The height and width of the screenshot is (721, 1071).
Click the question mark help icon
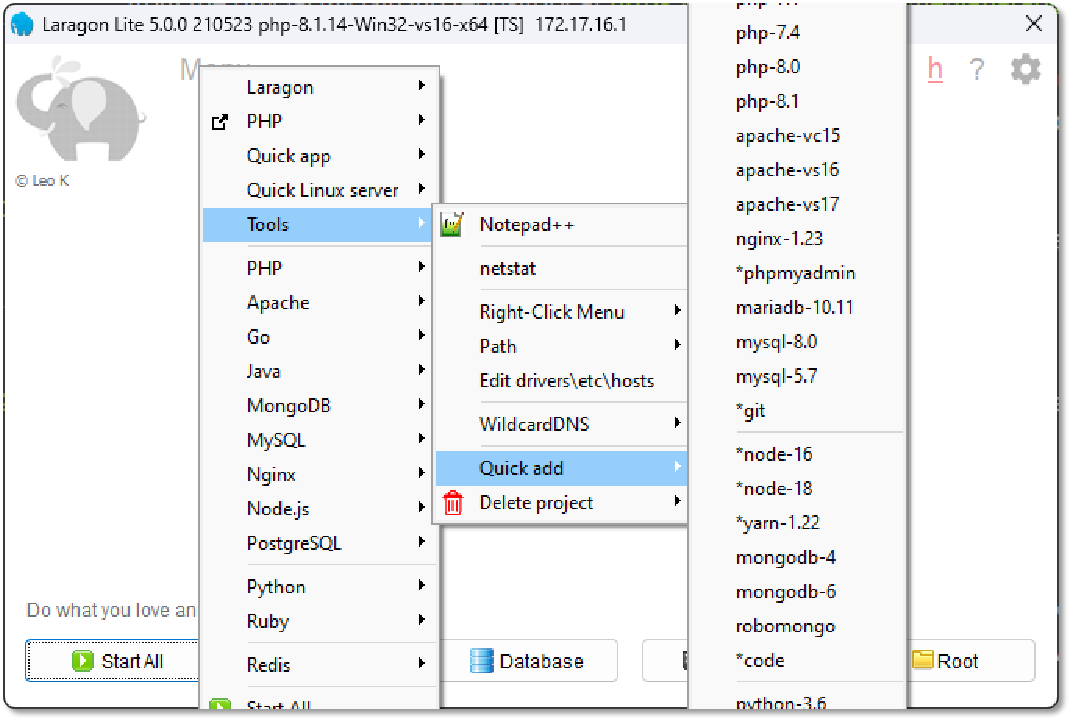pos(977,69)
